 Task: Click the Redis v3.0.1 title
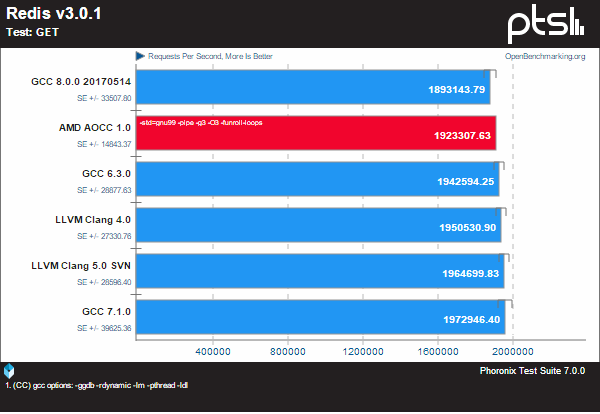[x=54, y=13]
